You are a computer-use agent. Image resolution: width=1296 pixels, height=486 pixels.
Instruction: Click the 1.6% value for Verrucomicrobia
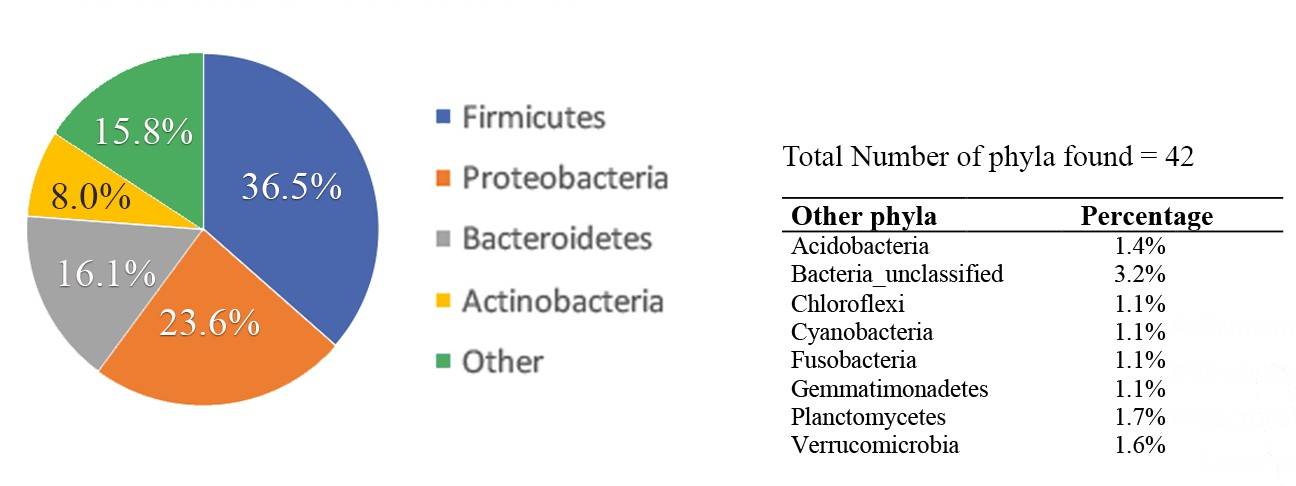point(1140,446)
